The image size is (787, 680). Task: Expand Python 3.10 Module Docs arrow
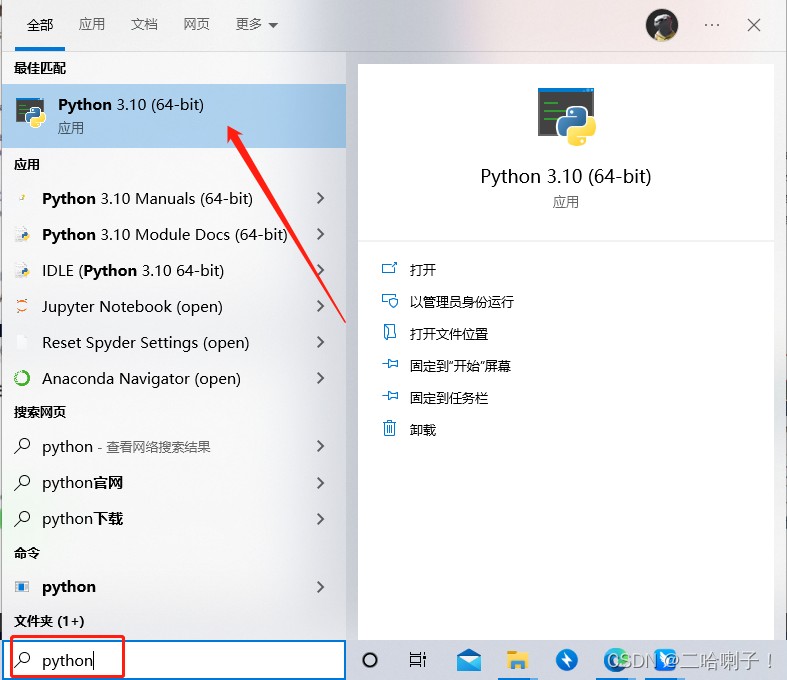click(x=321, y=234)
